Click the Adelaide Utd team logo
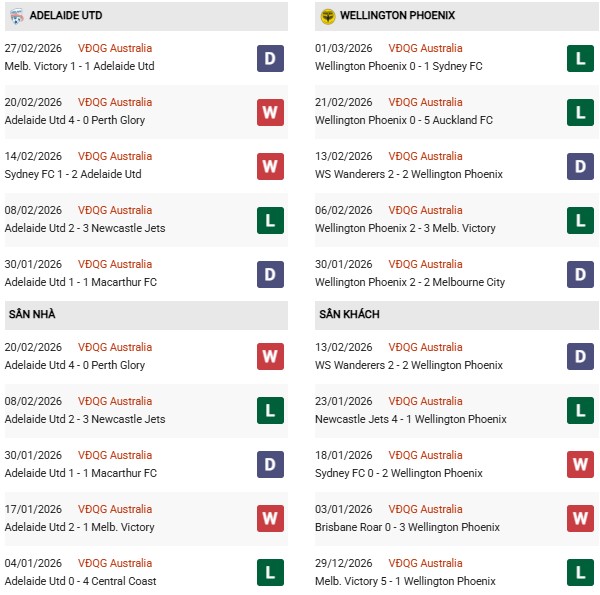Viewport: 600px width, 595px height. [15, 16]
